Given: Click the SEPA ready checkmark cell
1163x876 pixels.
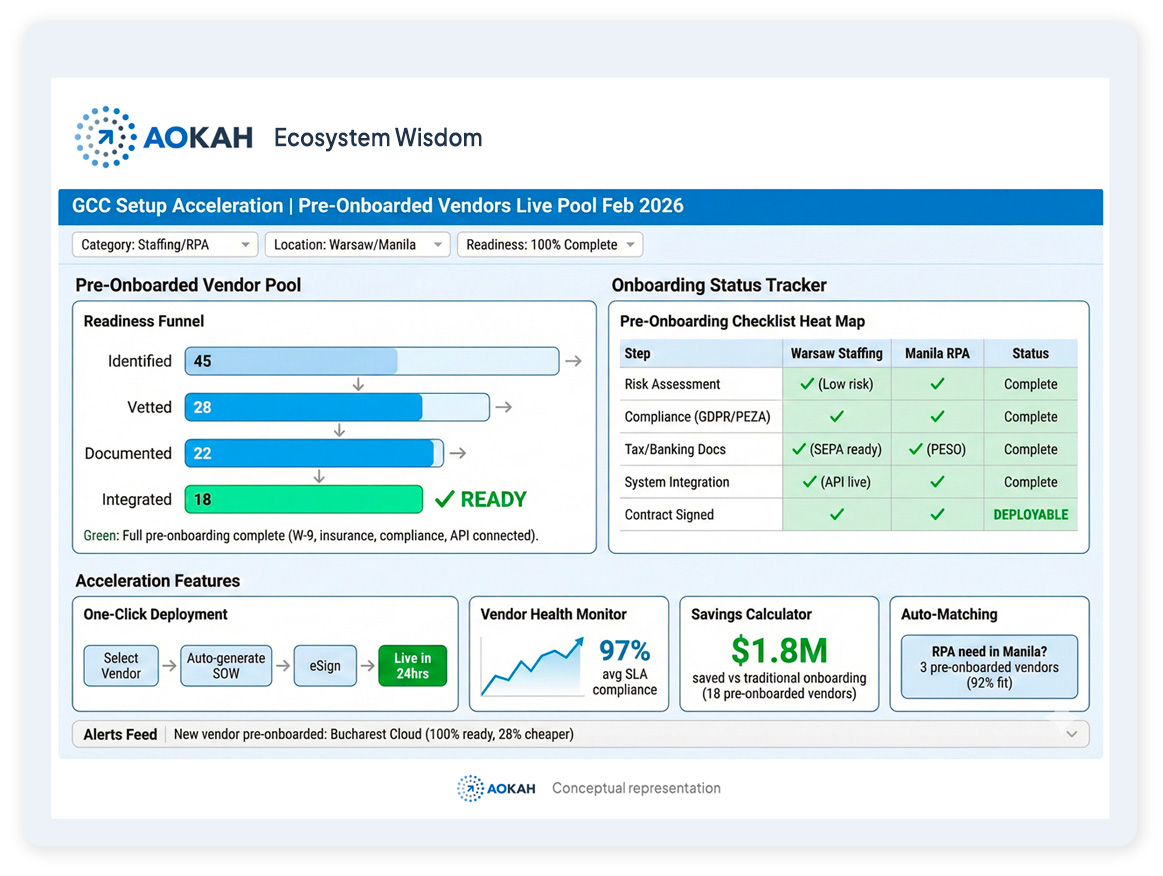Looking at the screenshot, I should click(837, 449).
